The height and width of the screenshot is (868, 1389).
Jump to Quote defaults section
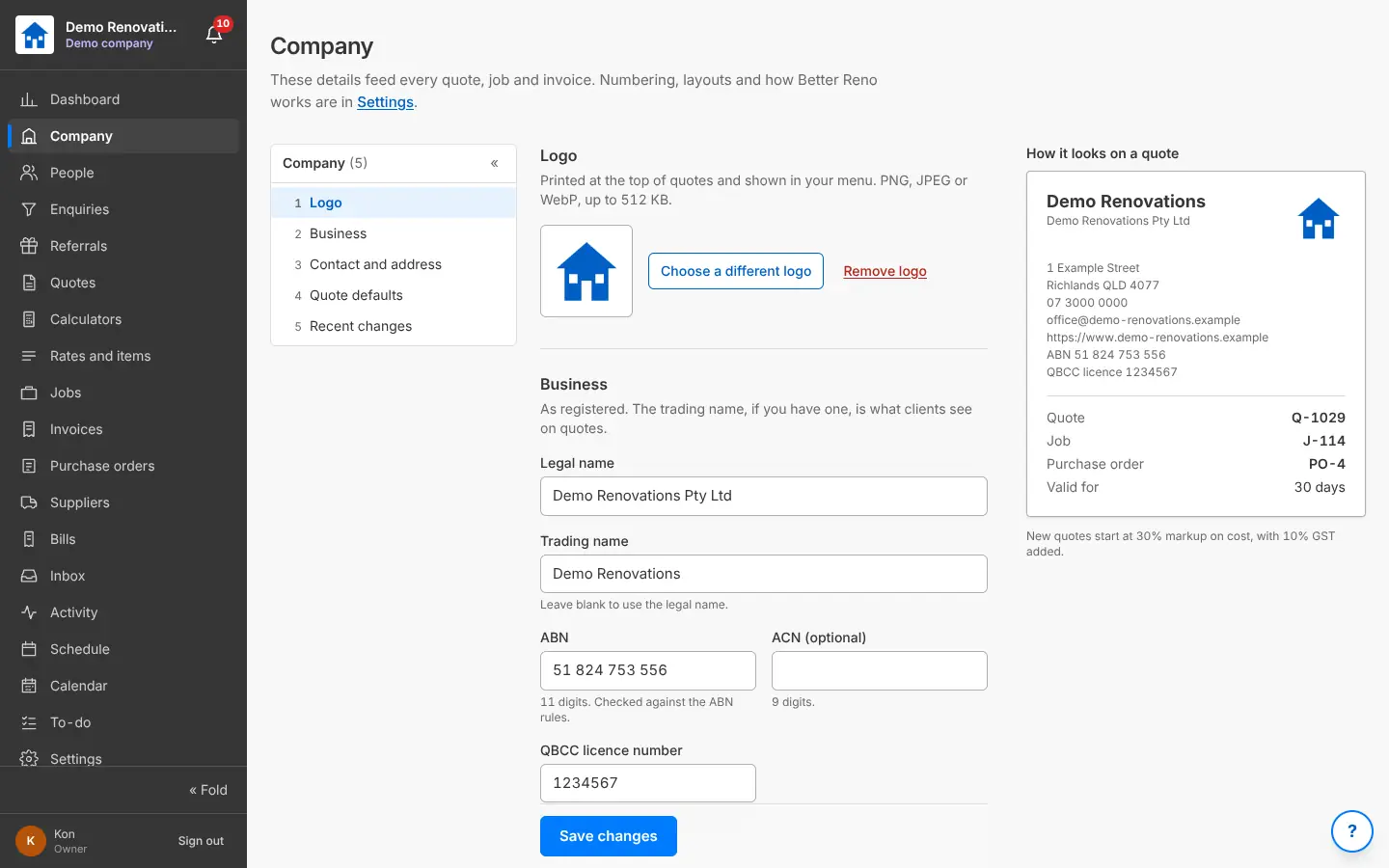394,295
